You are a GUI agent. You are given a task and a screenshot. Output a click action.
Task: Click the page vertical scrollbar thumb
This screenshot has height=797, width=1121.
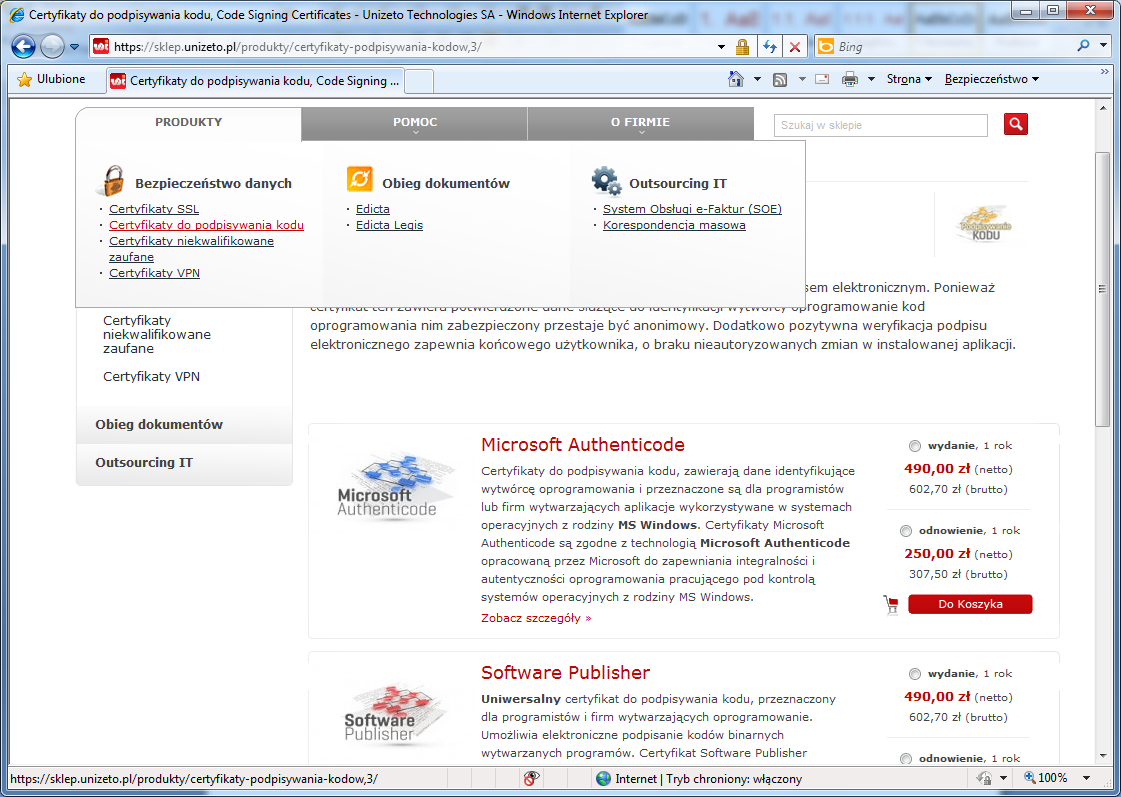tap(1103, 289)
